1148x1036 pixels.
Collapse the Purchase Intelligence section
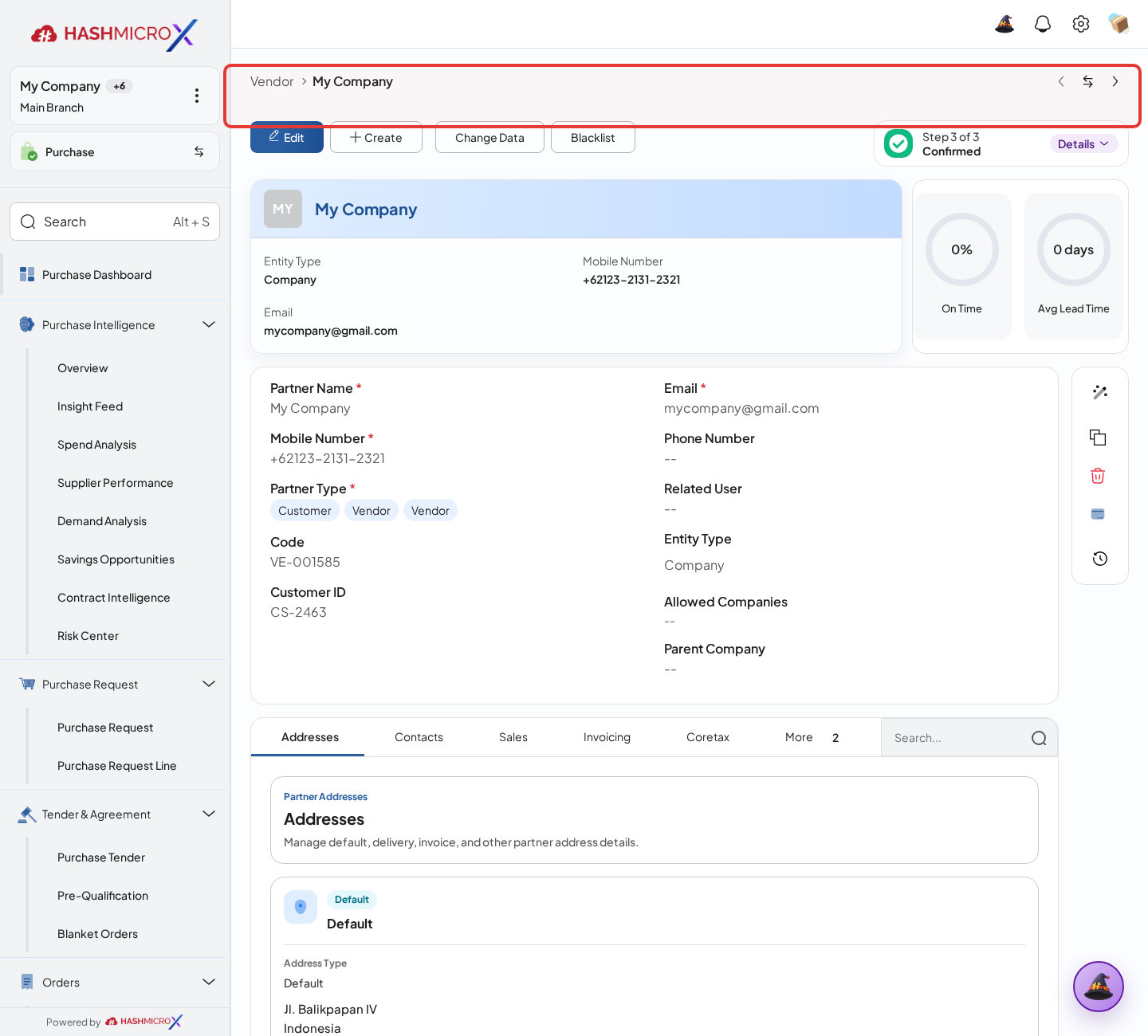tap(209, 324)
